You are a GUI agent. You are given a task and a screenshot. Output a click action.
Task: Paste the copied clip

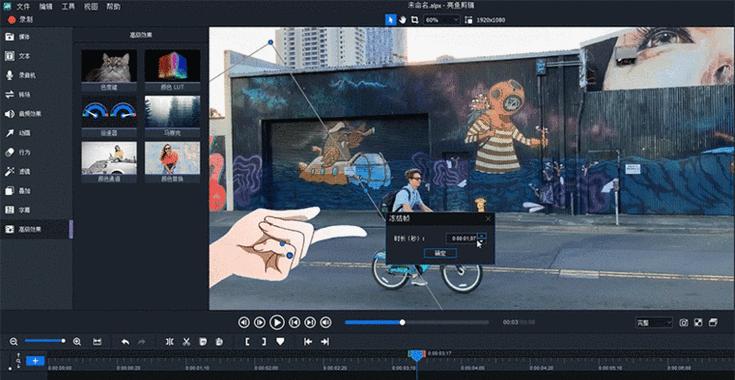tap(219, 342)
